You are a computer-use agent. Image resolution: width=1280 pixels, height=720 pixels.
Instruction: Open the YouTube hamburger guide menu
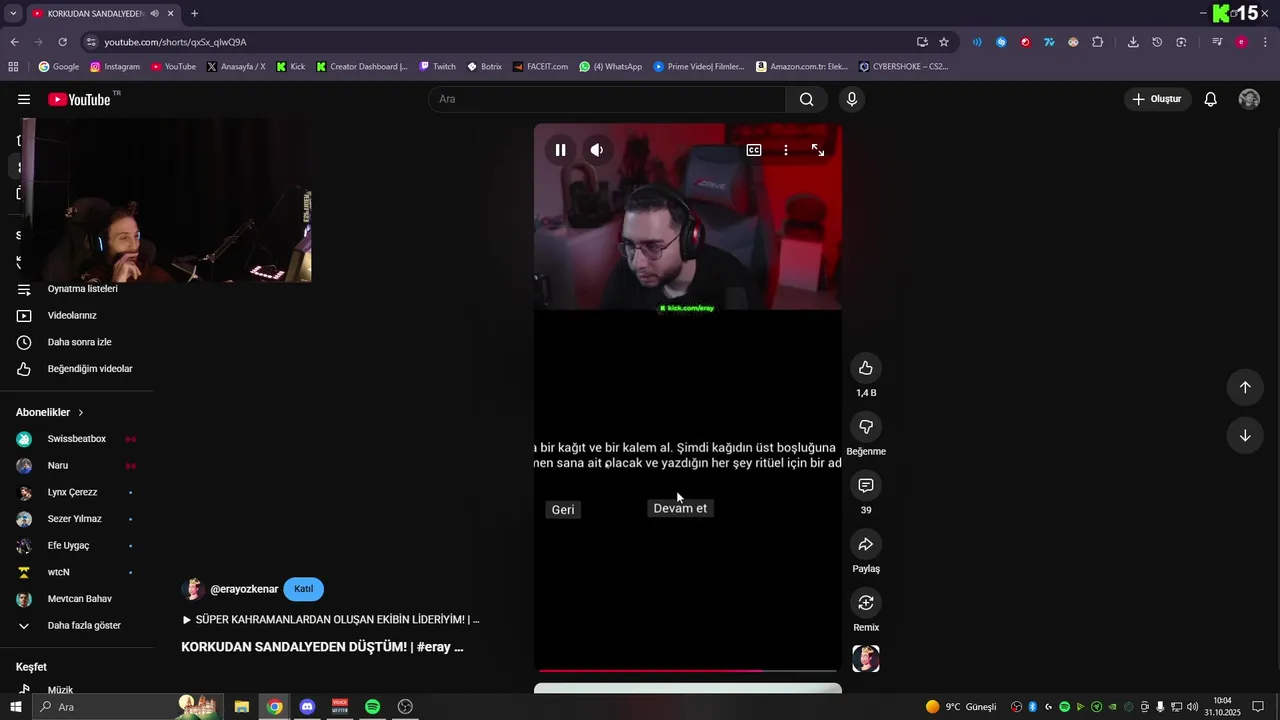pyautogui.click(x=24, y=99)
